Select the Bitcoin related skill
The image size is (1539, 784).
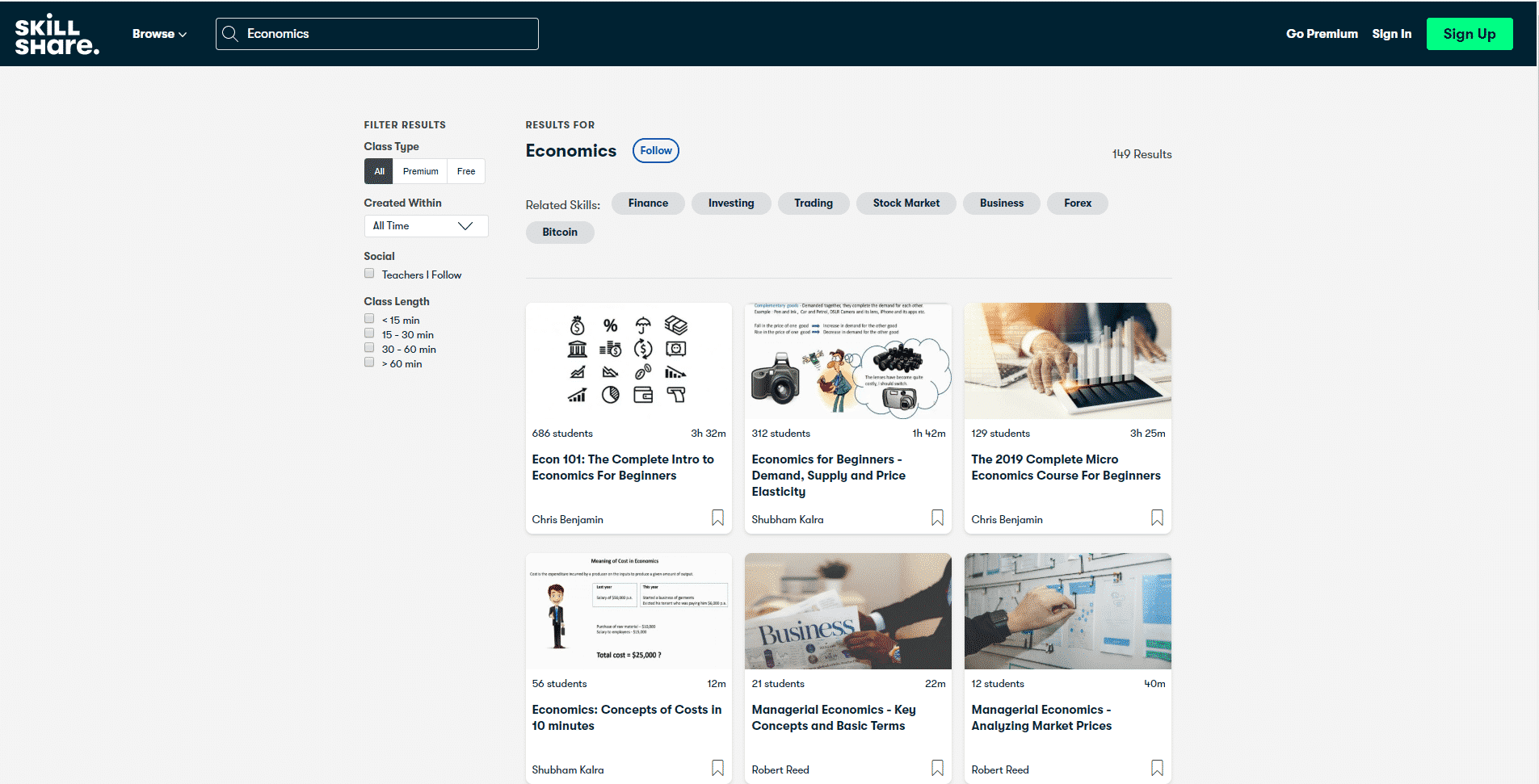pos(560,233)
